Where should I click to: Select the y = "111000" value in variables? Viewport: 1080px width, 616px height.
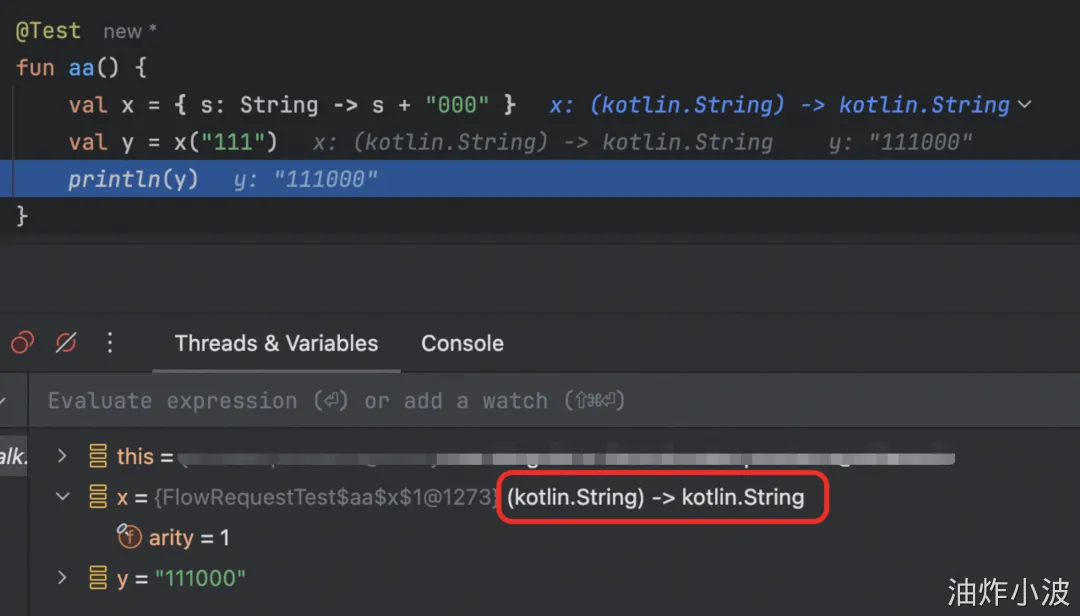(199, 578)
